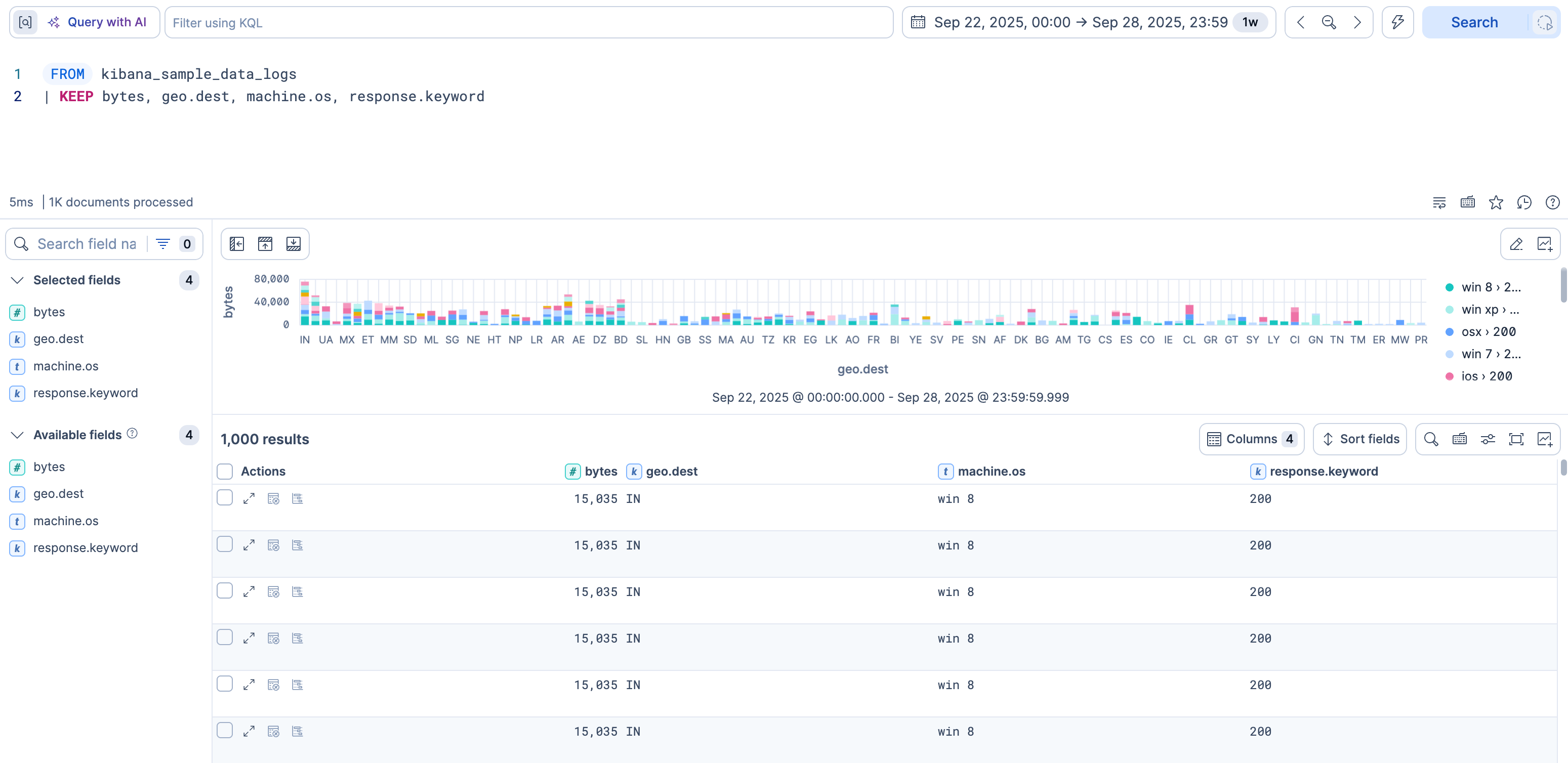This screenshot has height=763, width=1568.
Task: Show recent query history
Action: coord(1523,202)
